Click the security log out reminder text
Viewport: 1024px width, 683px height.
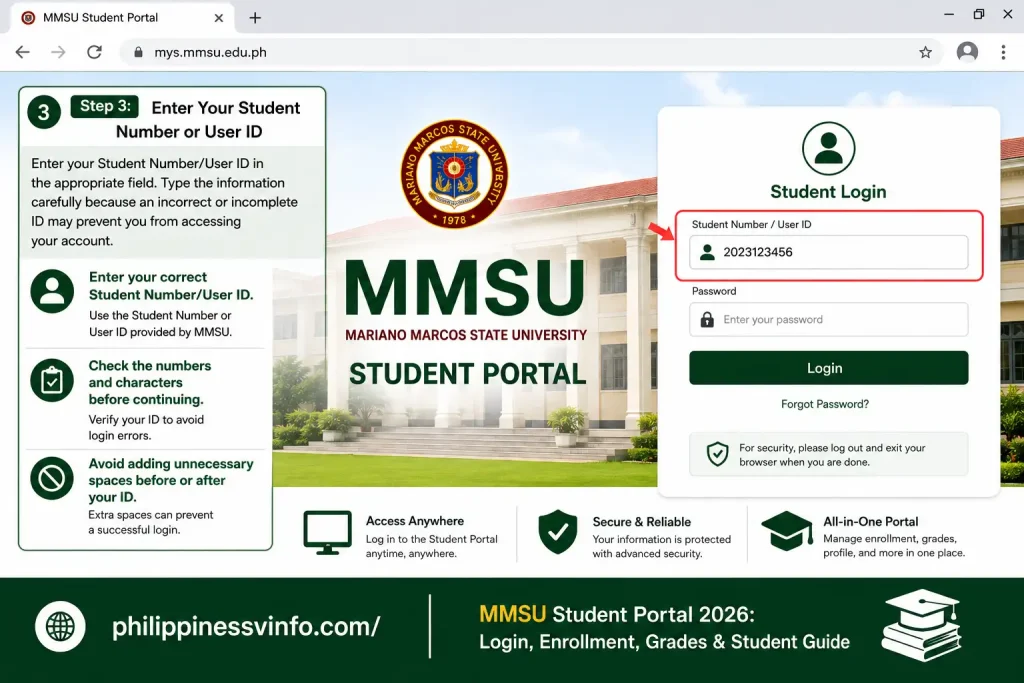[x=832, y=455]
